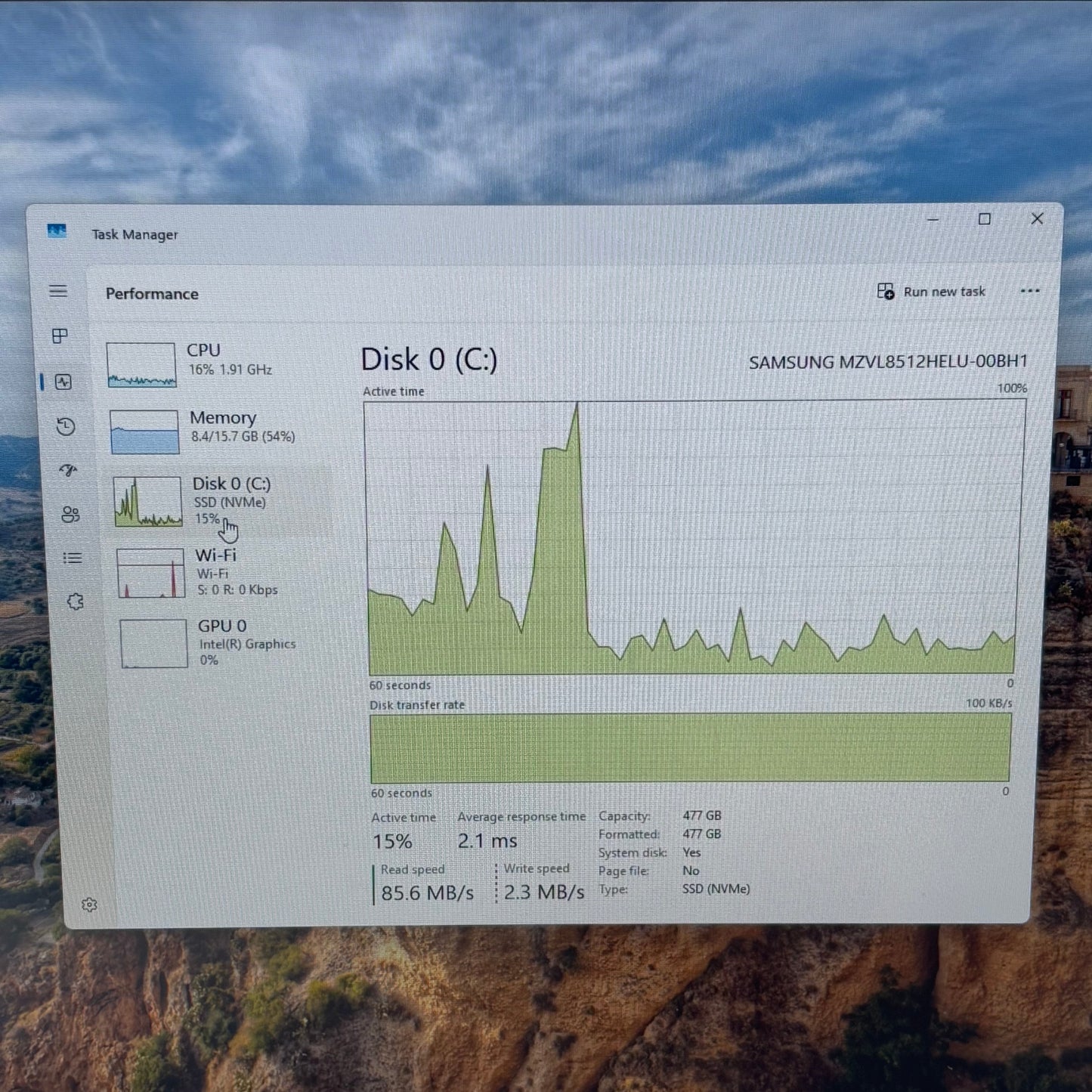Click the Disk transfer rate graph
Screen dimensions: 1092x1092
[690, 747]
